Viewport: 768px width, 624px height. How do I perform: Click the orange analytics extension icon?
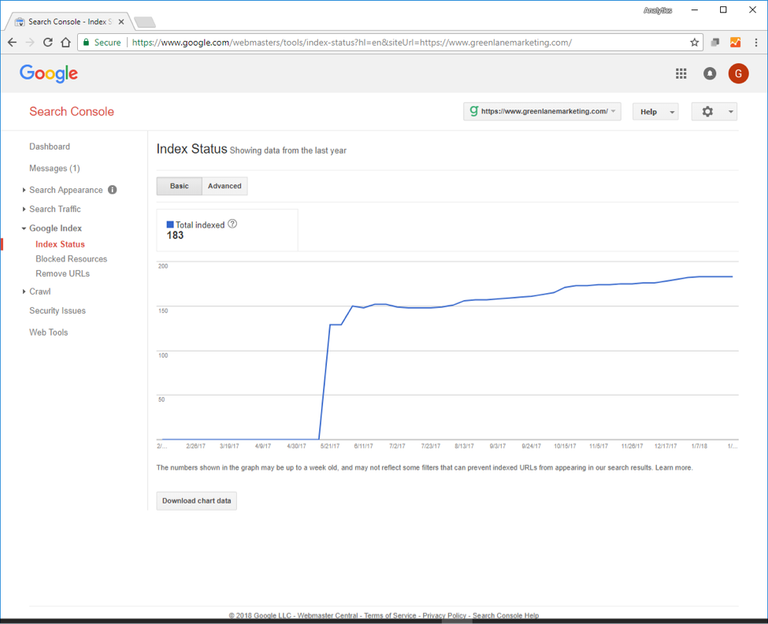(735, 43)
